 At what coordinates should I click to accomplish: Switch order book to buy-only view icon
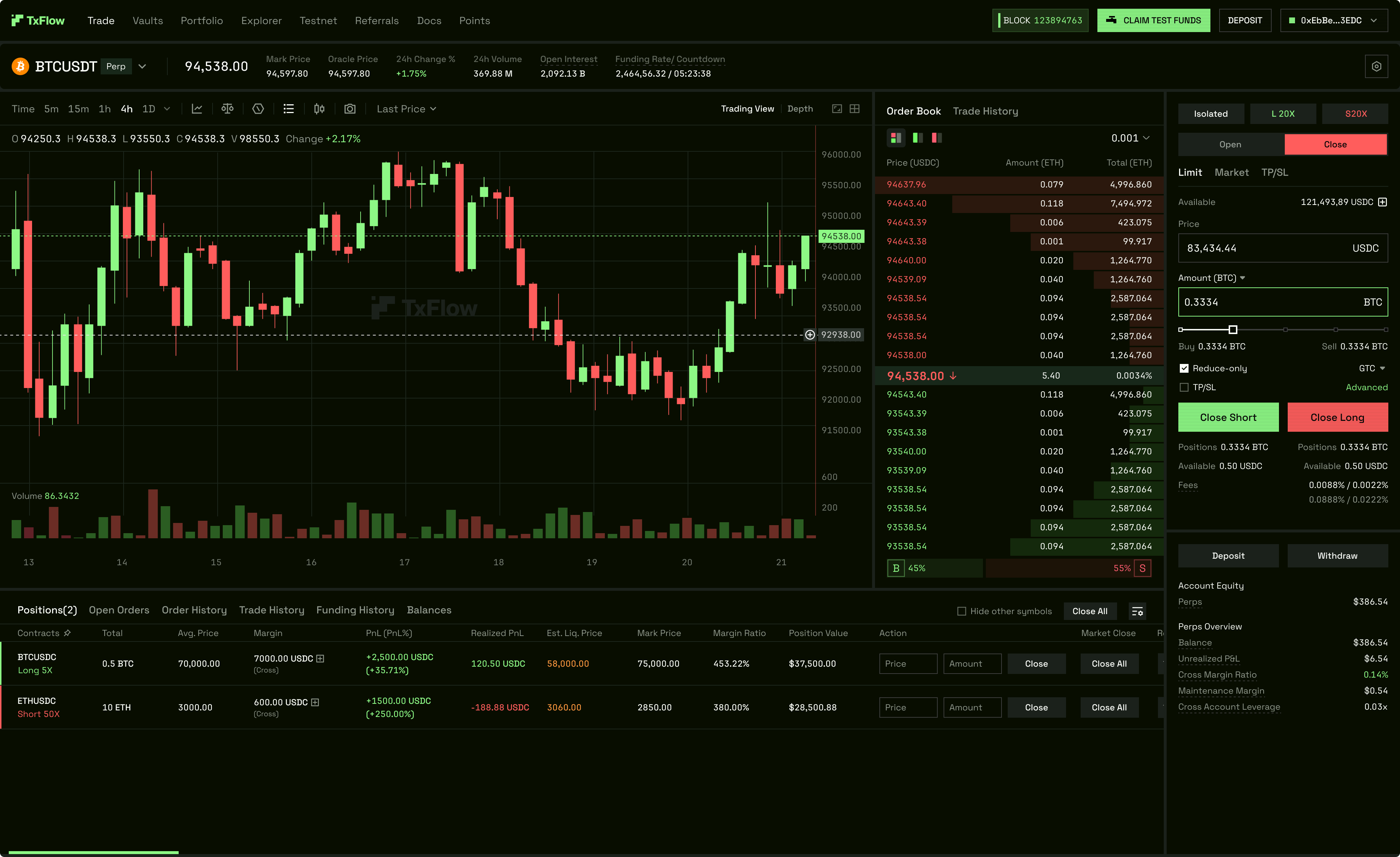(917, 137)
